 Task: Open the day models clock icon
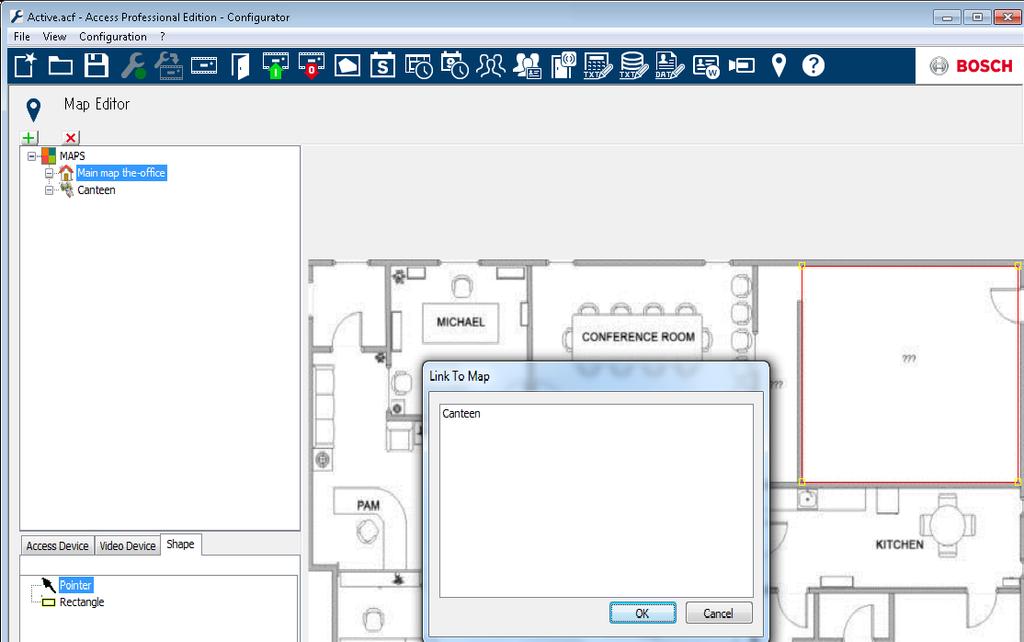[x=419, y=66]
